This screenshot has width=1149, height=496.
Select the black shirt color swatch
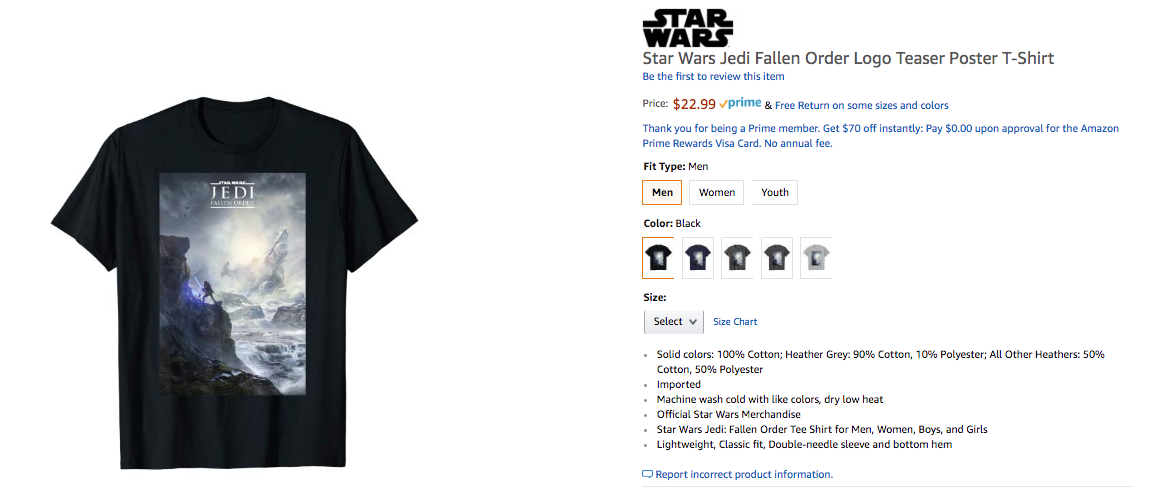coord(658,258)
